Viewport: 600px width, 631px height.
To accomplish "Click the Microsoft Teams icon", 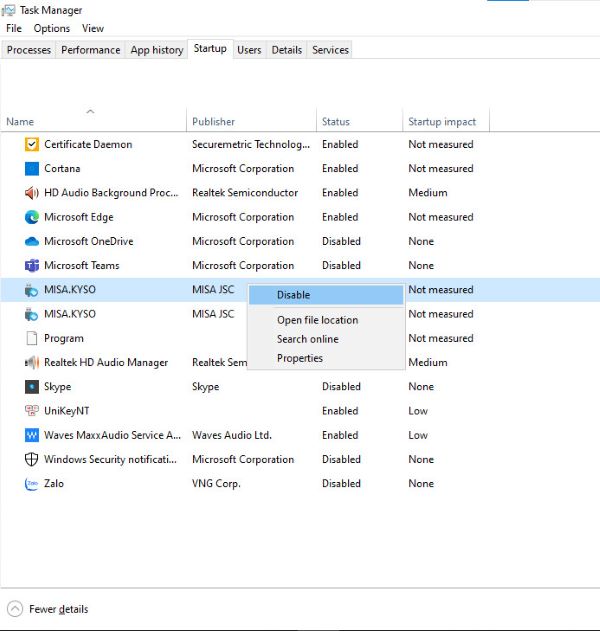I will pos(32,266).
